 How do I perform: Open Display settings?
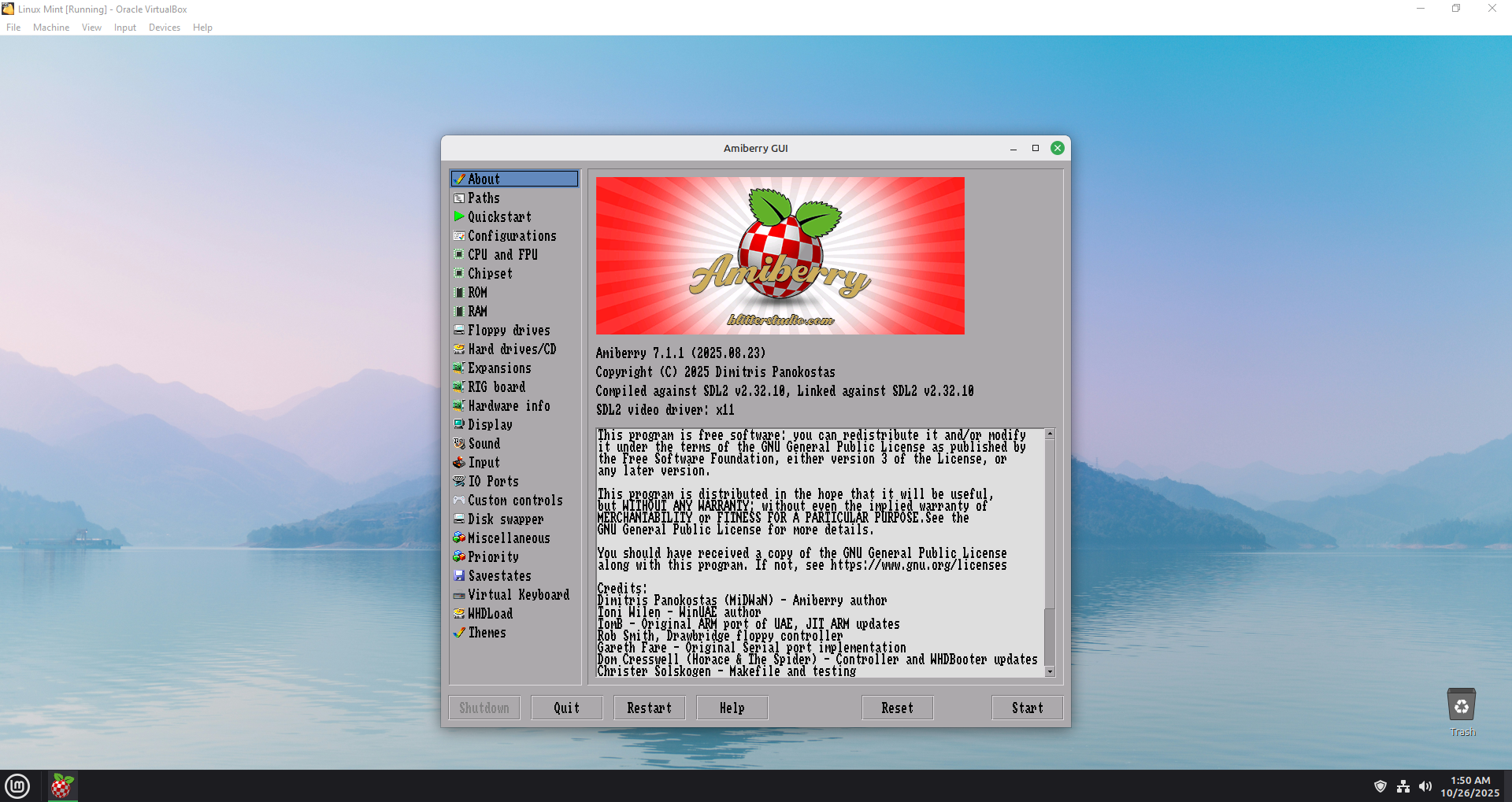(514, 425)
